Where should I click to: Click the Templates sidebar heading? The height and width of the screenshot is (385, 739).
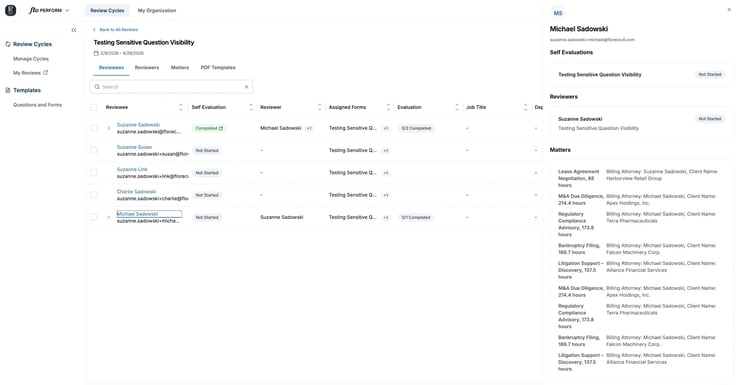pyautogui.click(x=27, y=90)
